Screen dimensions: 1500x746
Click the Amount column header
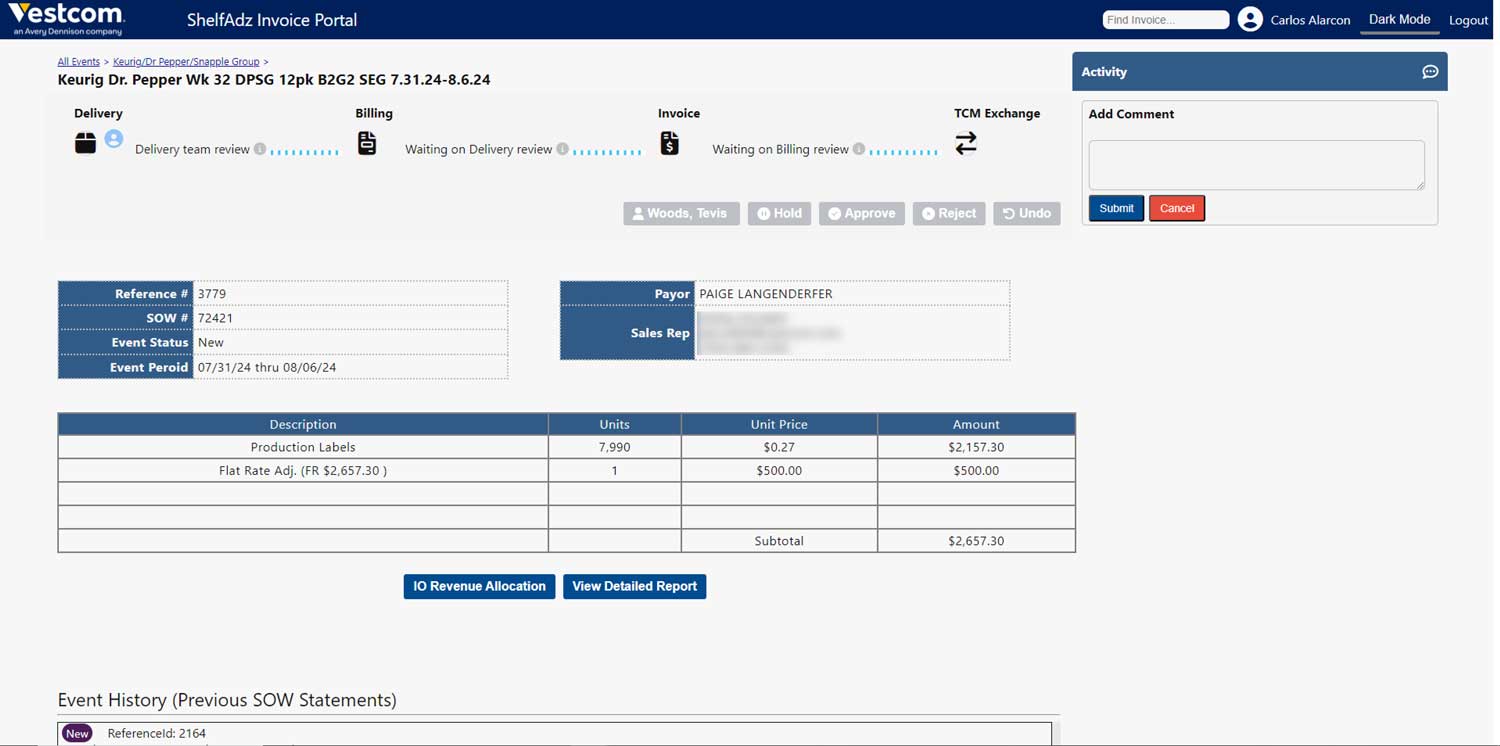coord(976,424)
